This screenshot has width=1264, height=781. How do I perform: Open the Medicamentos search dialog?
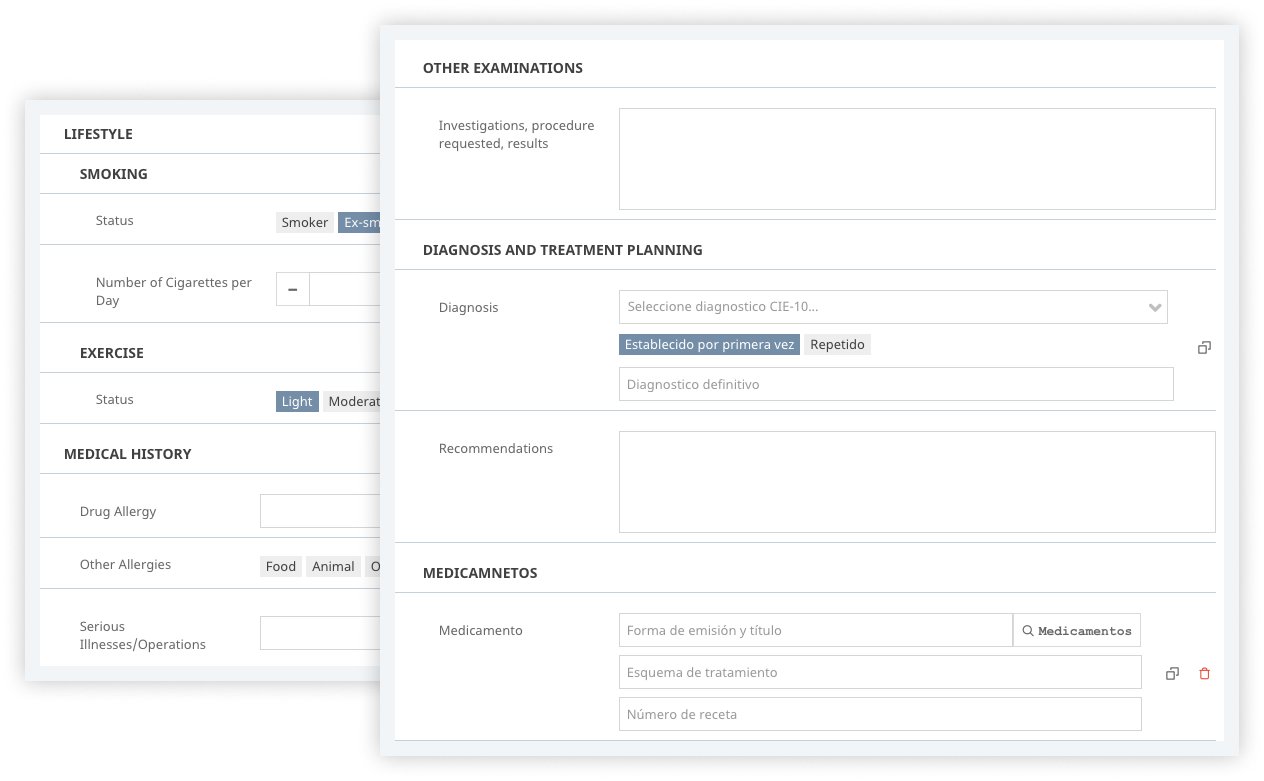(1076, 630)
